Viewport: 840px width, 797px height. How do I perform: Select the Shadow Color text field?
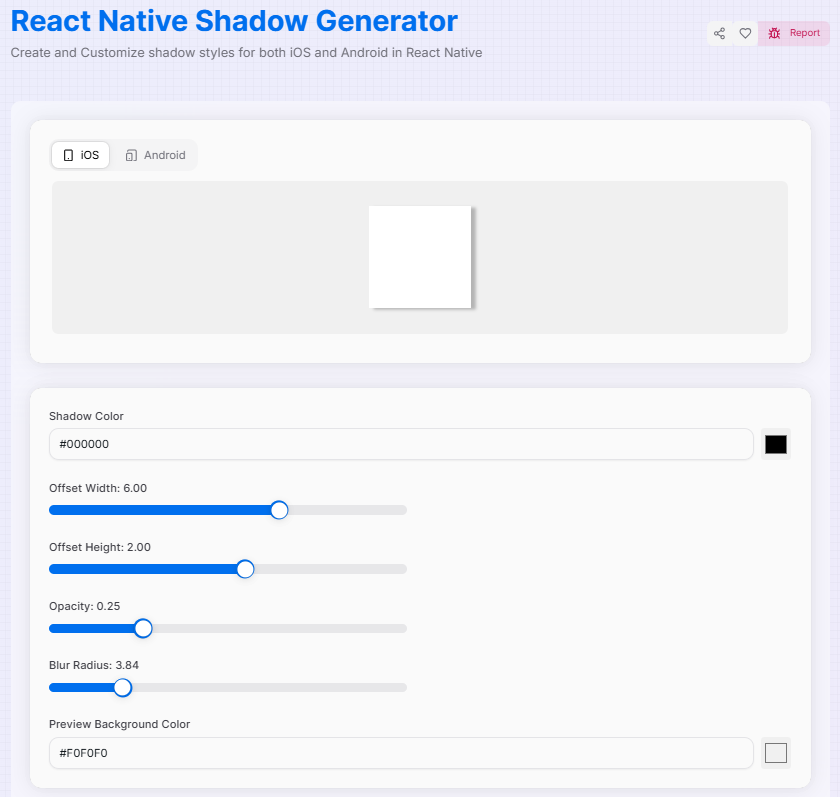click(x=400, y=444)
